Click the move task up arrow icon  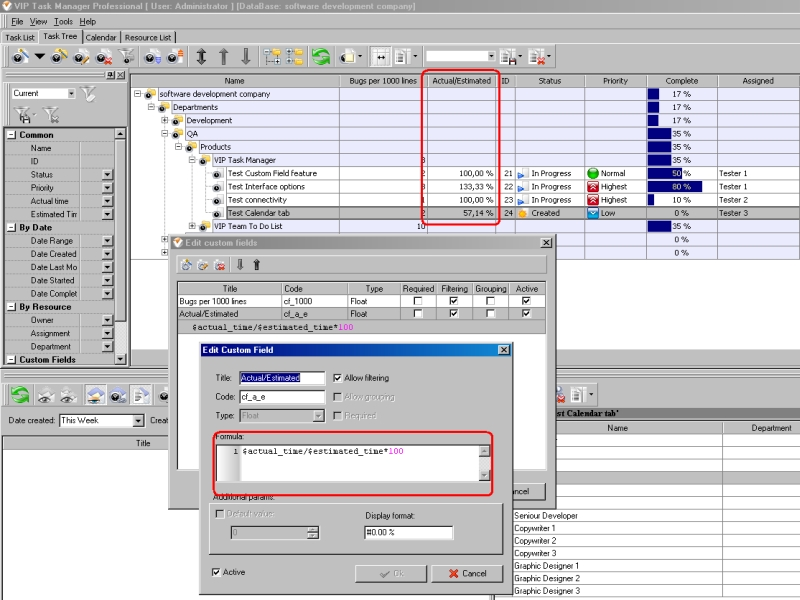(223, 56)
